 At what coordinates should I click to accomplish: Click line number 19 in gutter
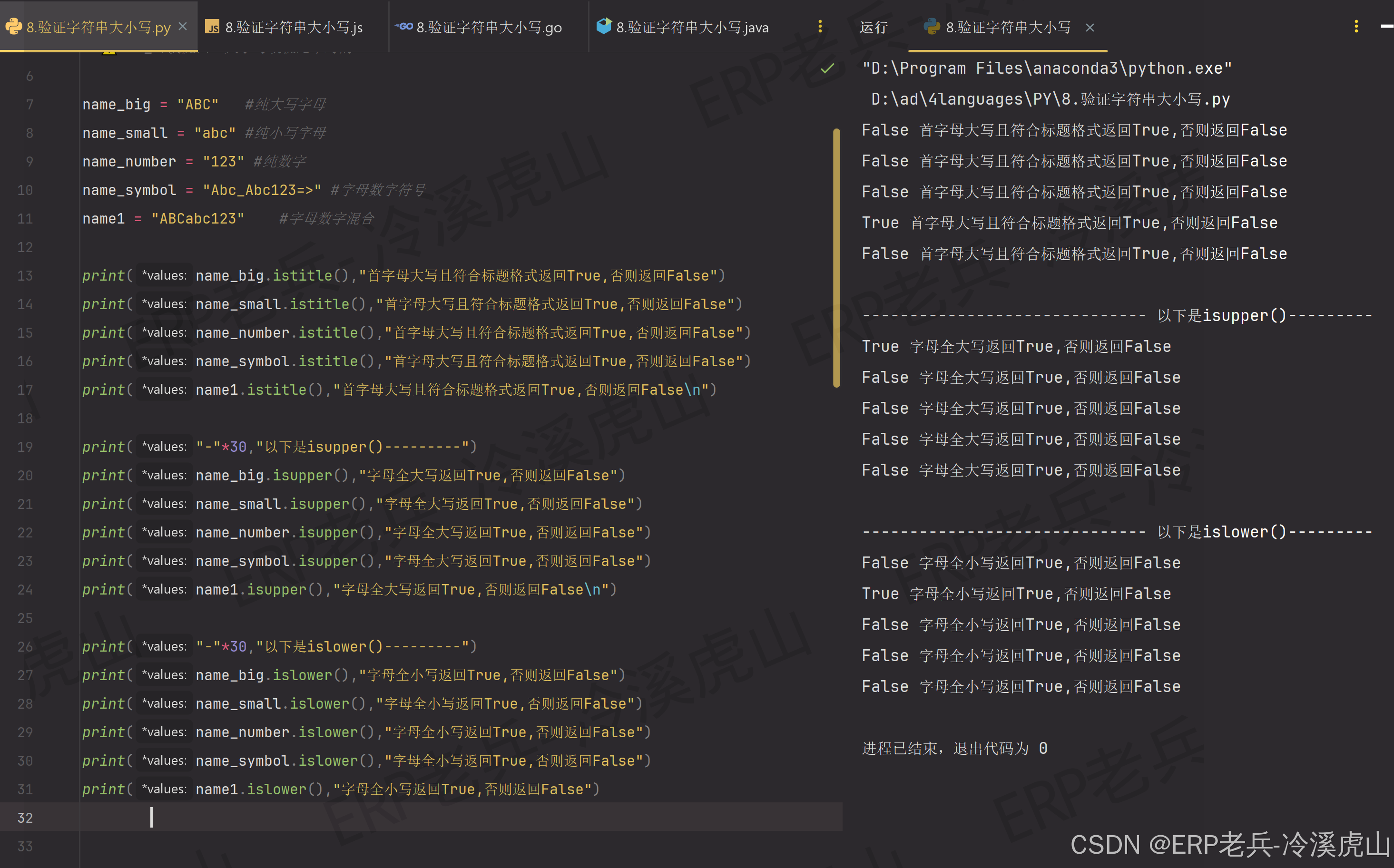click(x=25, y=447)
